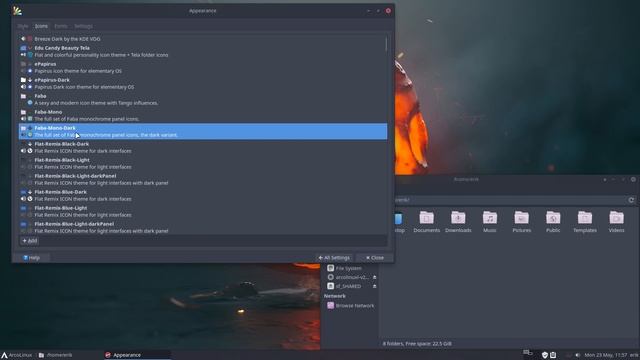Select the ePapirus icon theme
Screen dimensions: 640x360
coord(203,67)
